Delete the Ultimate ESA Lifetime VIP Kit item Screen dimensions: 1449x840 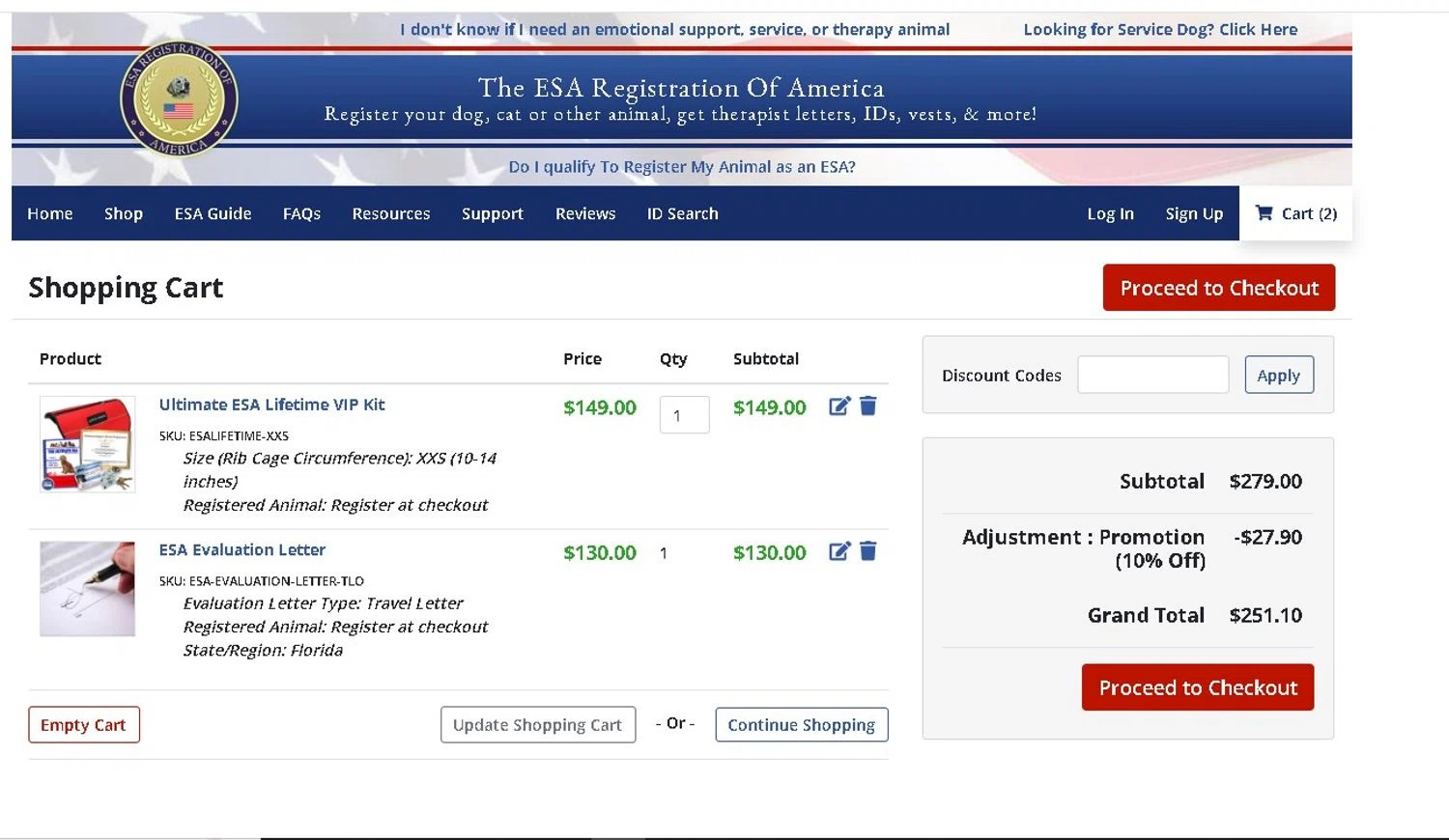point(868,406)
